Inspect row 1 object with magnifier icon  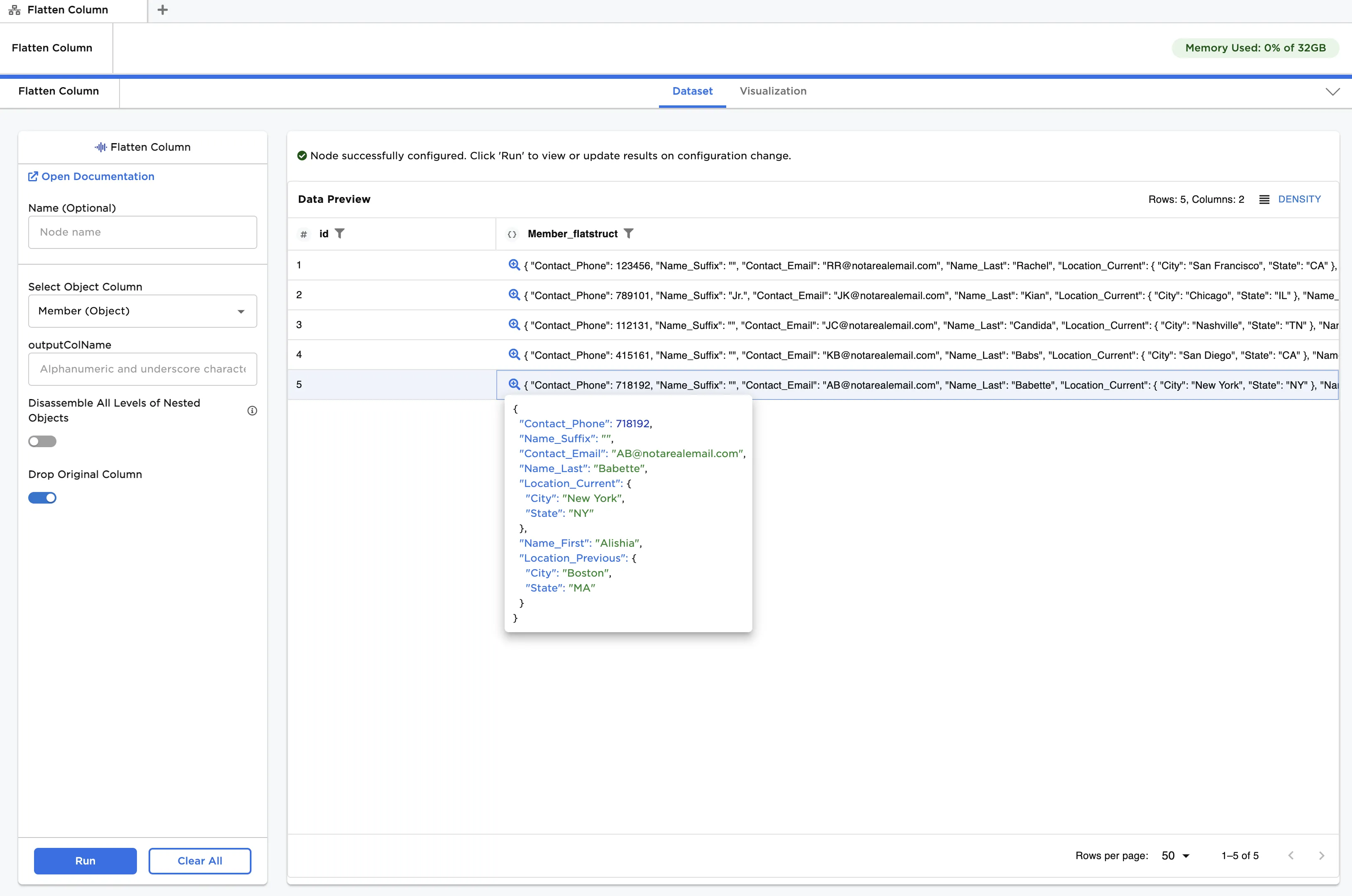click(514, 265)
